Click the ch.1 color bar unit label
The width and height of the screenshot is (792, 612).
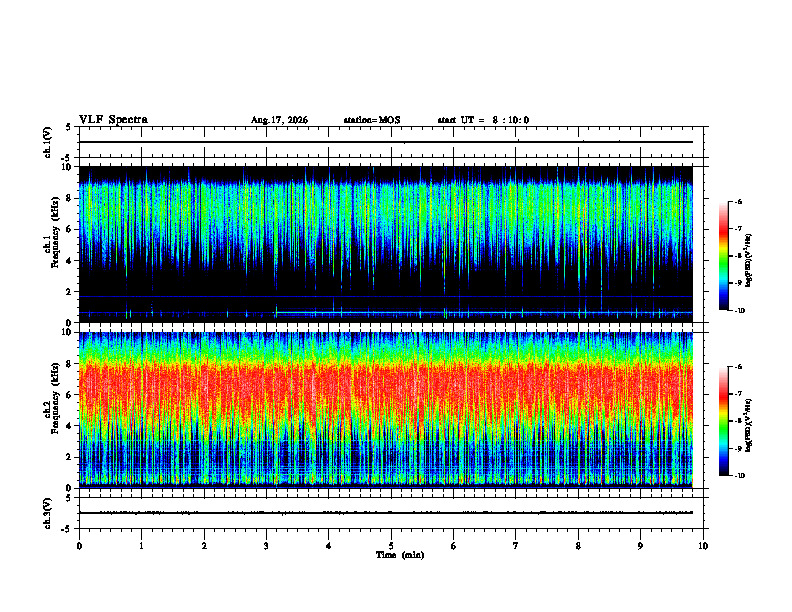pos(749,261)
